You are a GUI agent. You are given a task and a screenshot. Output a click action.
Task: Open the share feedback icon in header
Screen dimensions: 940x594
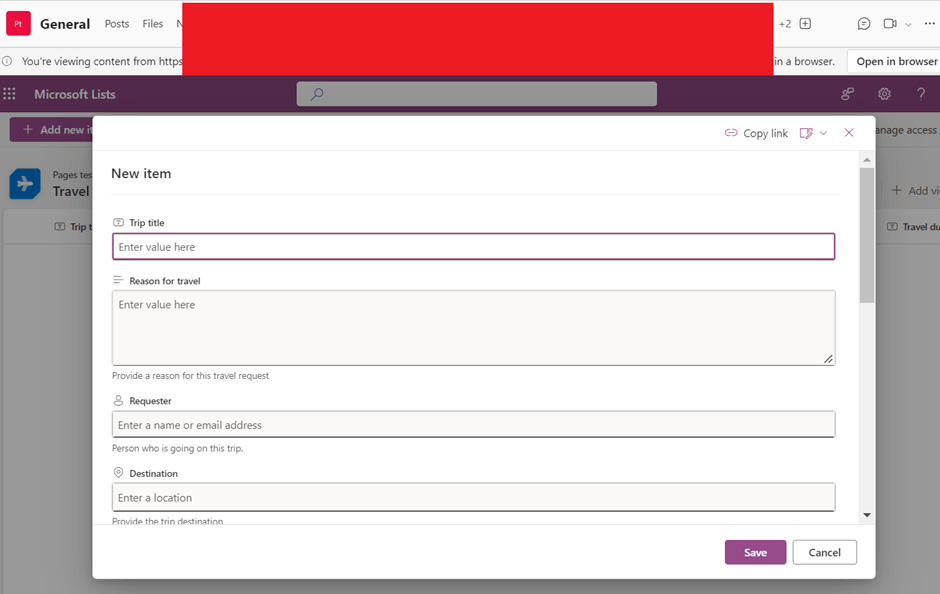[x=847, y=94]
